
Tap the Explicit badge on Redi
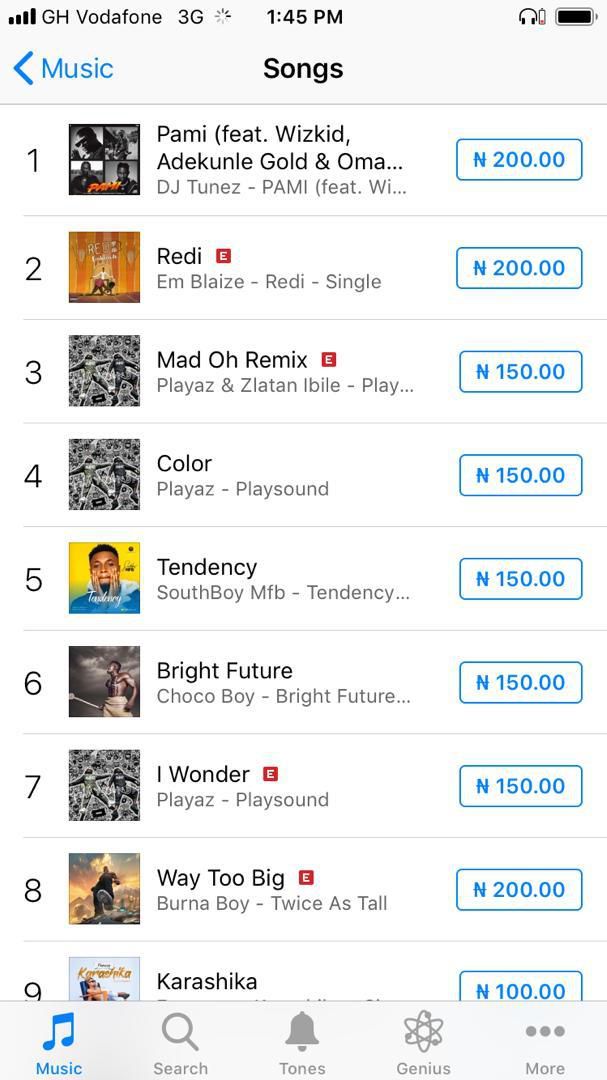point(220,255)
